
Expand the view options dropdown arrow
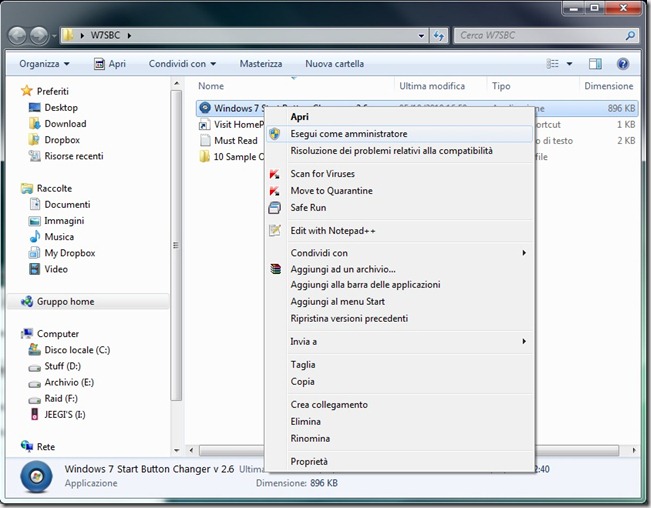click(x=570, y=64)
